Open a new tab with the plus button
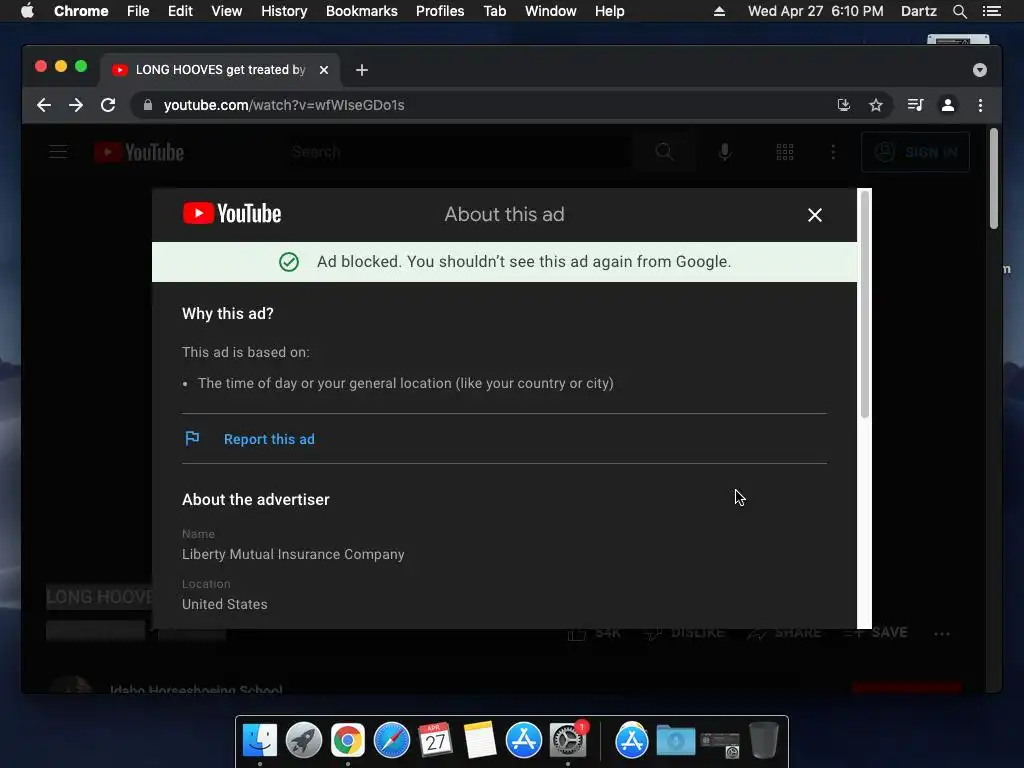 point(362,70)
